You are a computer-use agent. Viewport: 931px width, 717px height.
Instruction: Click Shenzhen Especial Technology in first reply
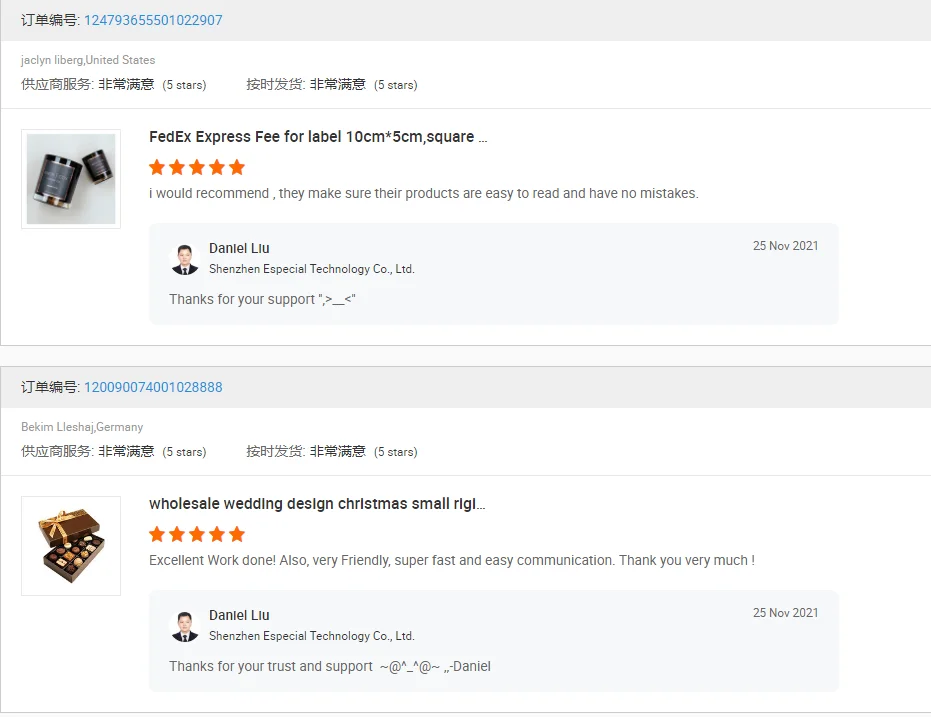click(x=311, y=269)
